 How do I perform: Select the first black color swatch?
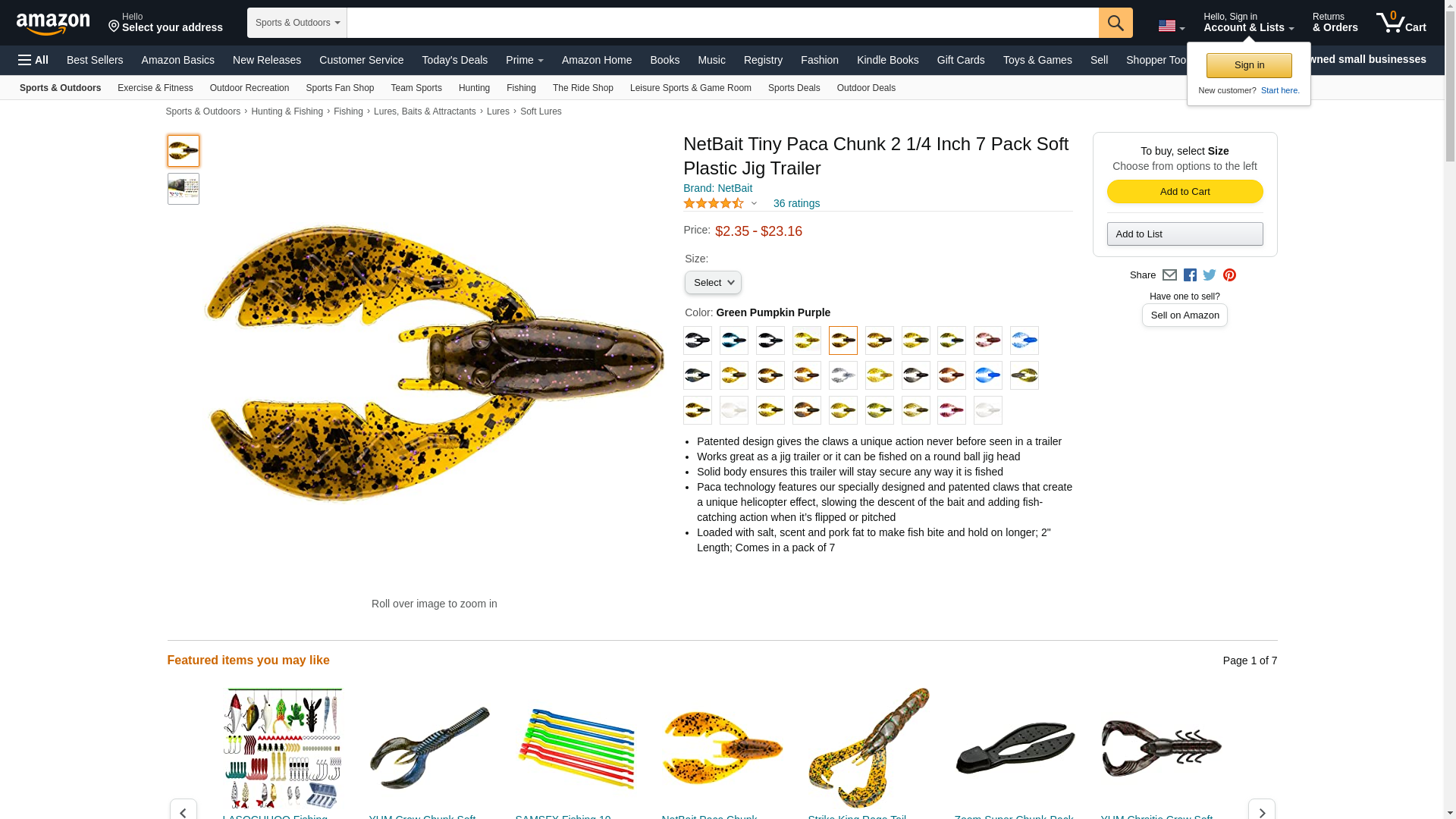point(698,340)
